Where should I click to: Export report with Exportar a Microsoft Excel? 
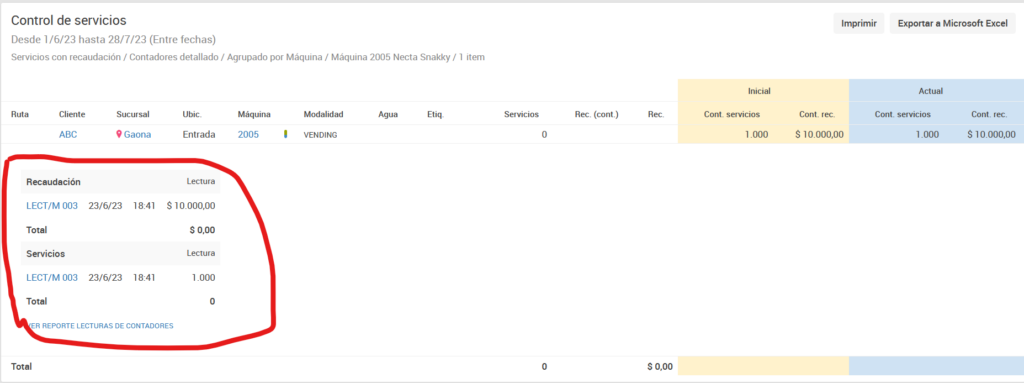point(953,24)
